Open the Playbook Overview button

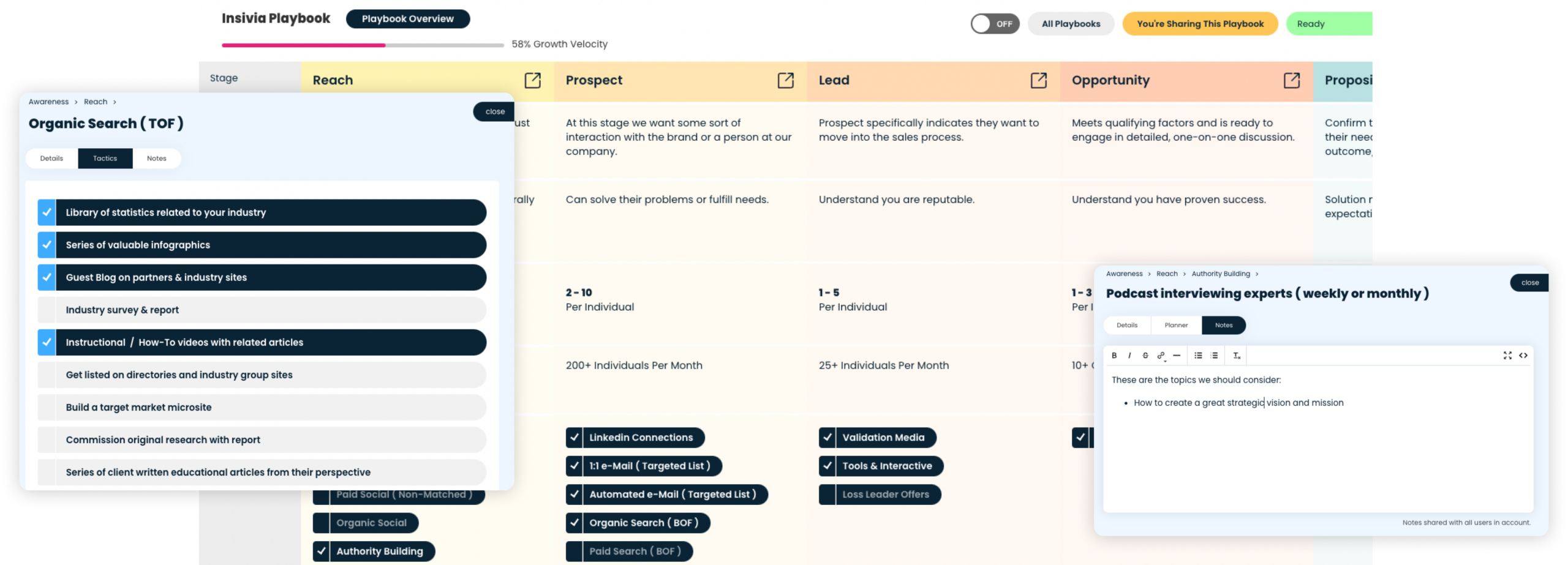point(407,19)
